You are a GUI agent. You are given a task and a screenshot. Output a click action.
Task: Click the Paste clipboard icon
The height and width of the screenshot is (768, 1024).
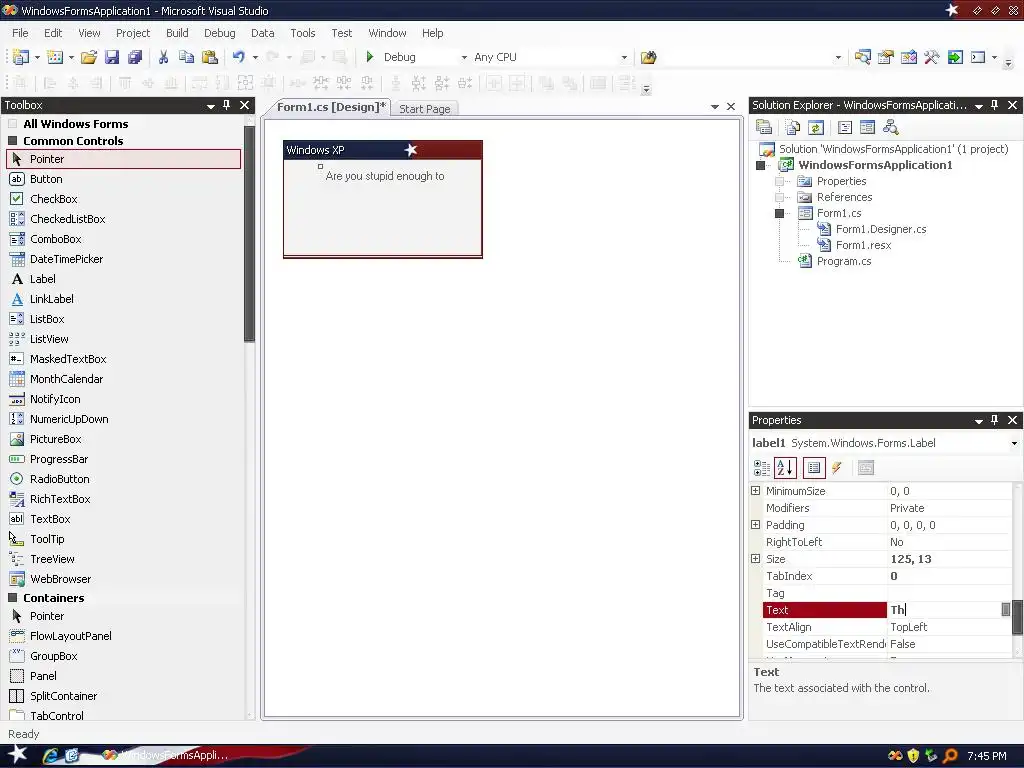click(x=210, y=57)
